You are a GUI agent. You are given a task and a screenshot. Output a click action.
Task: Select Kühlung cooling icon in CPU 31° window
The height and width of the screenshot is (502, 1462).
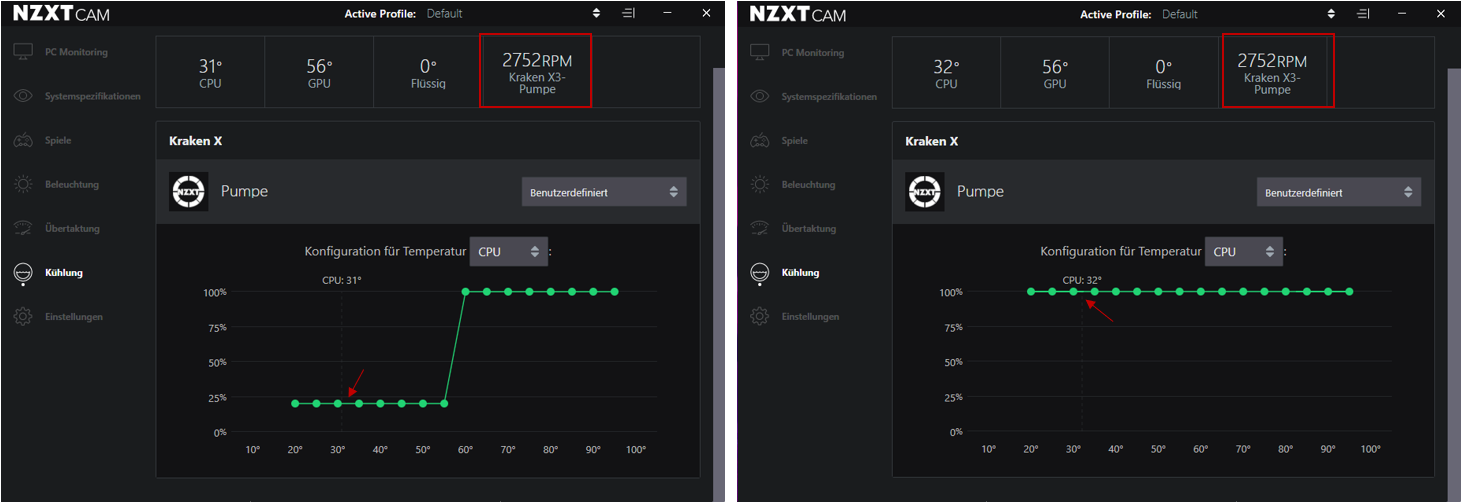(x=23, y=273)
